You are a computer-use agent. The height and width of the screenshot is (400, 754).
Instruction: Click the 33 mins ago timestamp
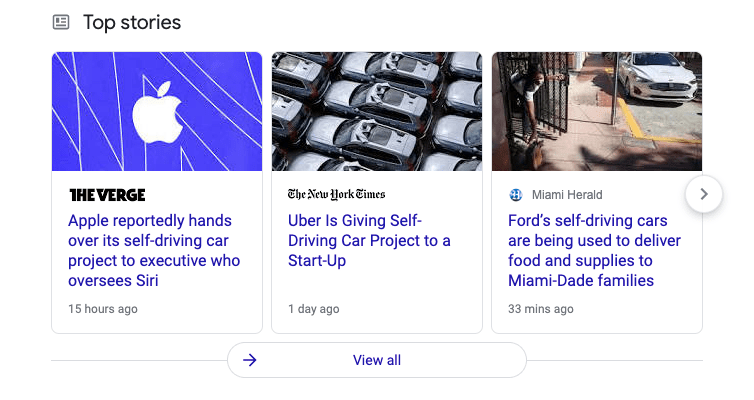coord(541,309)
